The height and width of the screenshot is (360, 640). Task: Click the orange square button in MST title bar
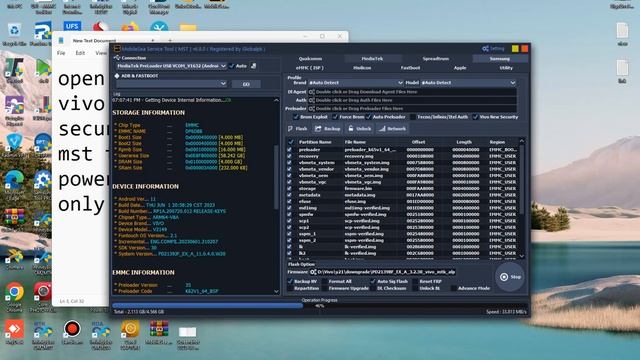point(524,49)
